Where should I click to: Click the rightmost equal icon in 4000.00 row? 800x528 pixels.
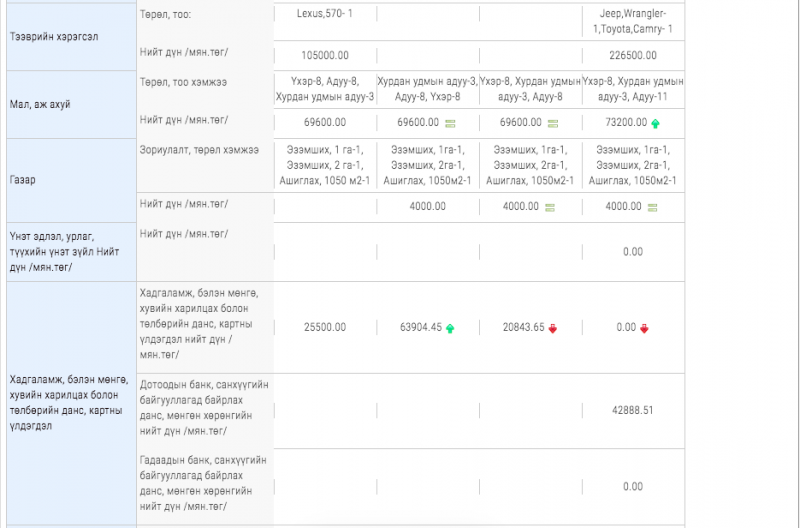[x=653, y=207]
